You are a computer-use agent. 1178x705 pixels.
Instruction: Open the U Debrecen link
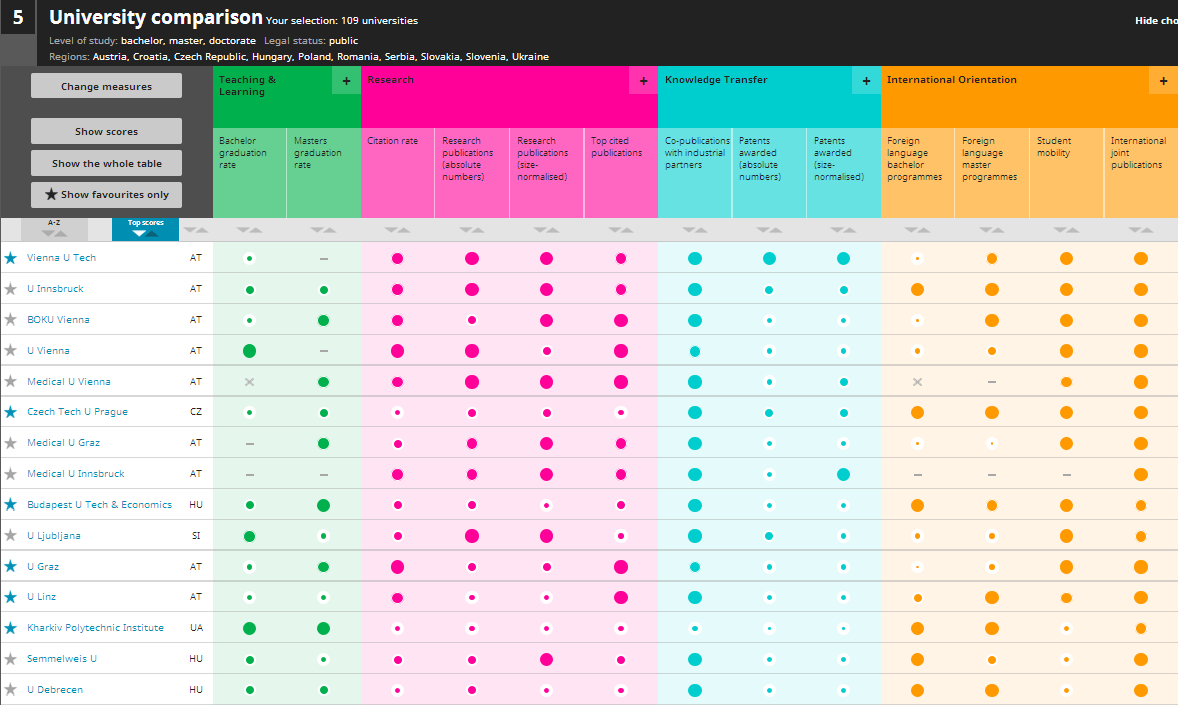pyautogui.click(x=55, y=689)
